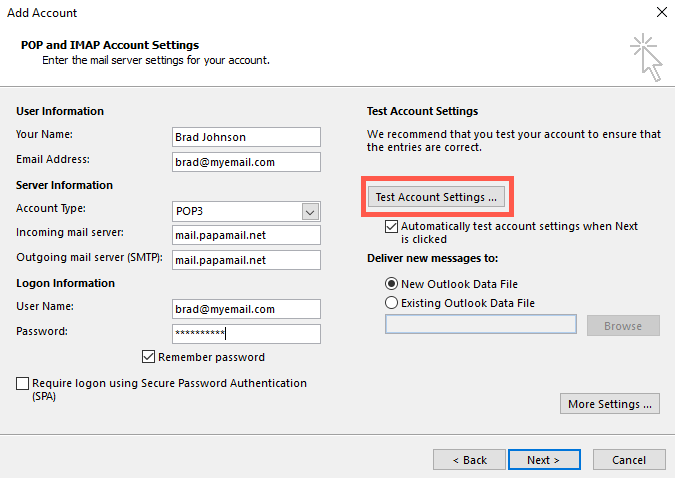
Task: Focus the Email Address input field
Action: [246, 162]
